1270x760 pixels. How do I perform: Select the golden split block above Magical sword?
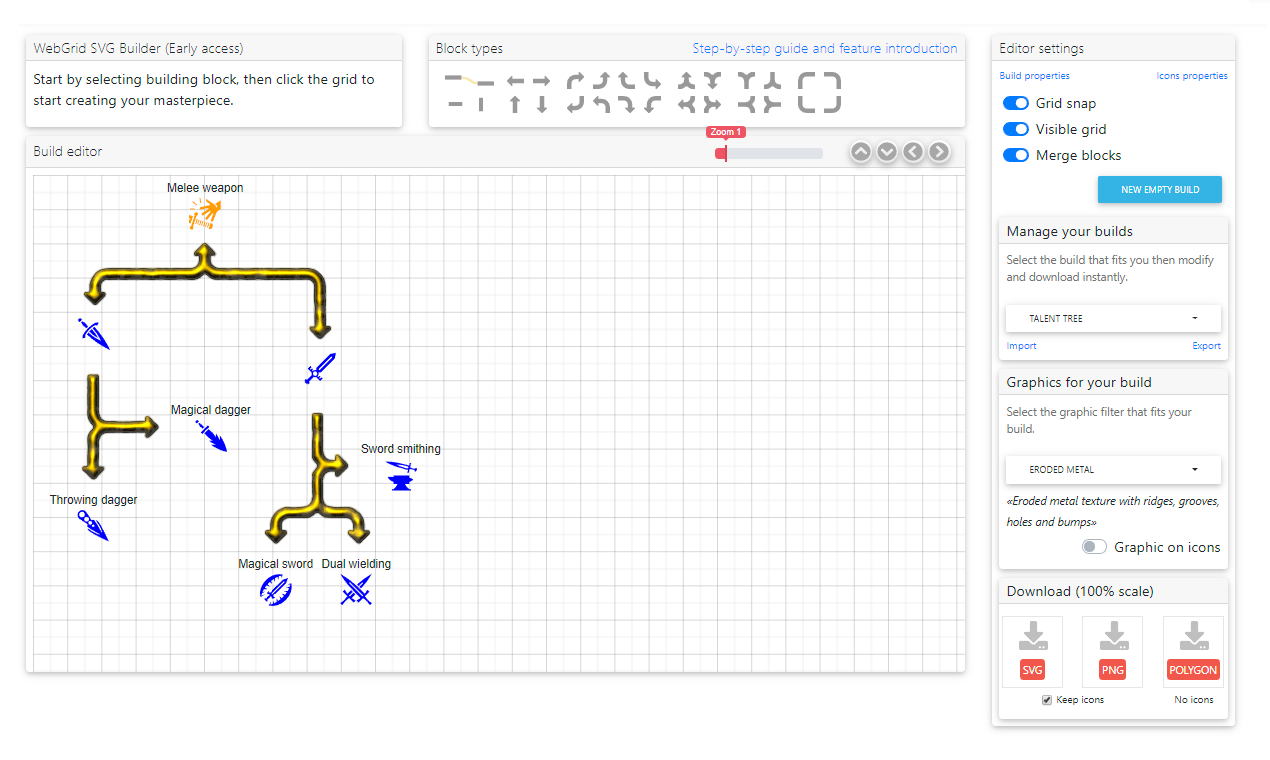pyautogui.click(x=319, y=478)
